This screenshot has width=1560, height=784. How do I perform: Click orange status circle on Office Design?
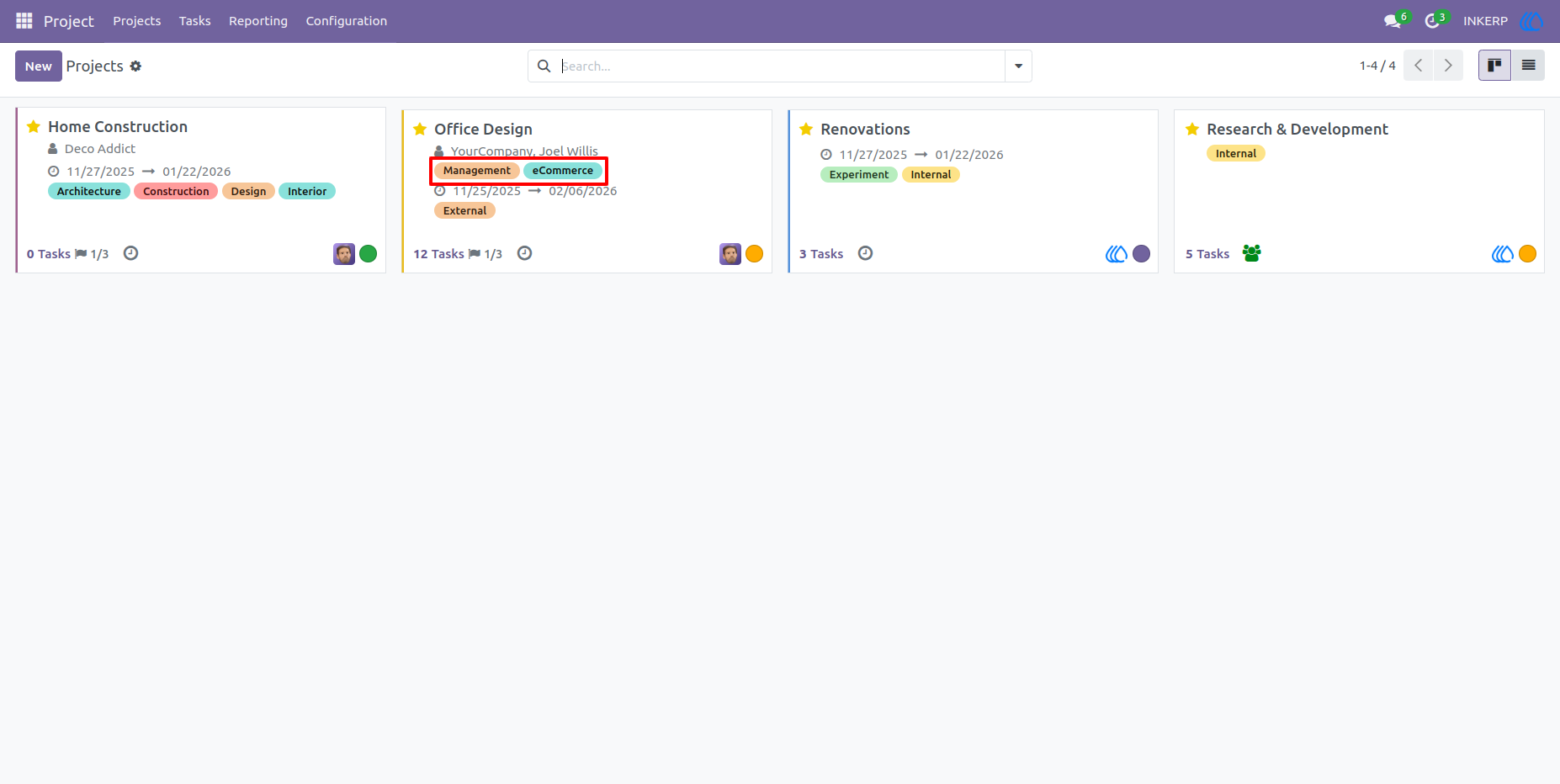point(755,254)
